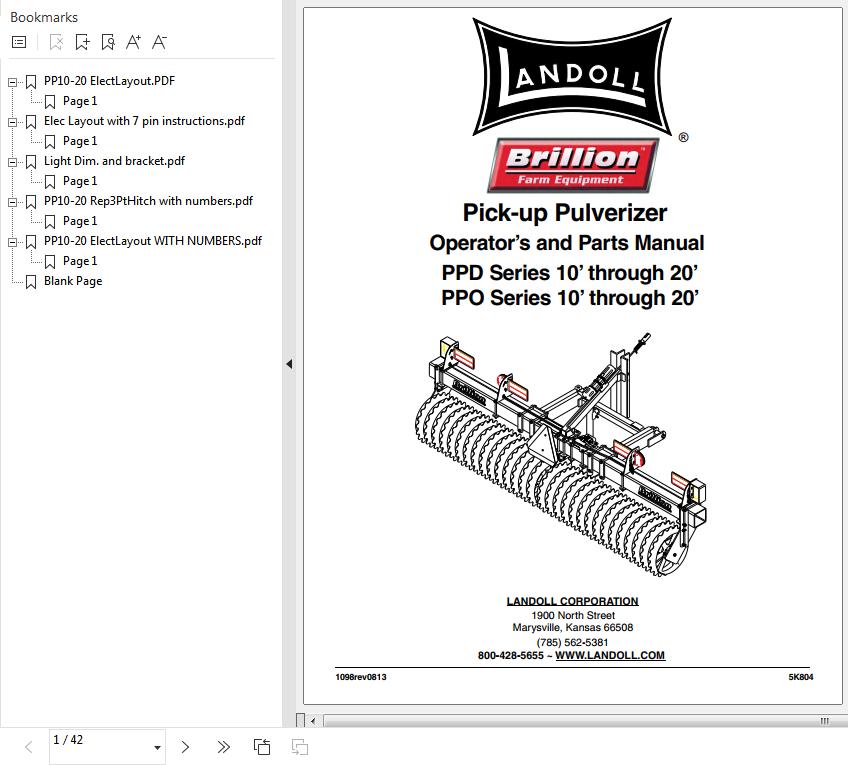The width and height of the screenshot is (848, 765).
Task: Click the Bookmarks panel title
Action: [x=44, y=17]
